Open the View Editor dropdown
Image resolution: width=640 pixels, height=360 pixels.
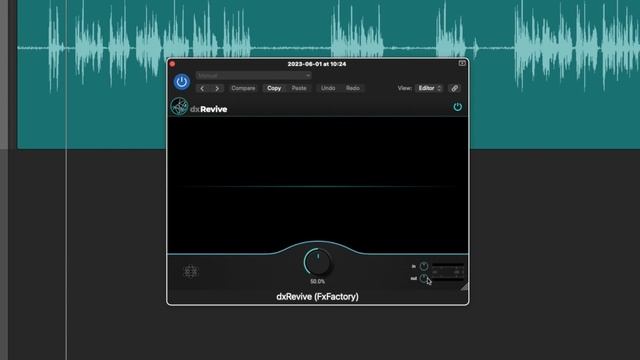click(x=429, y=88)
